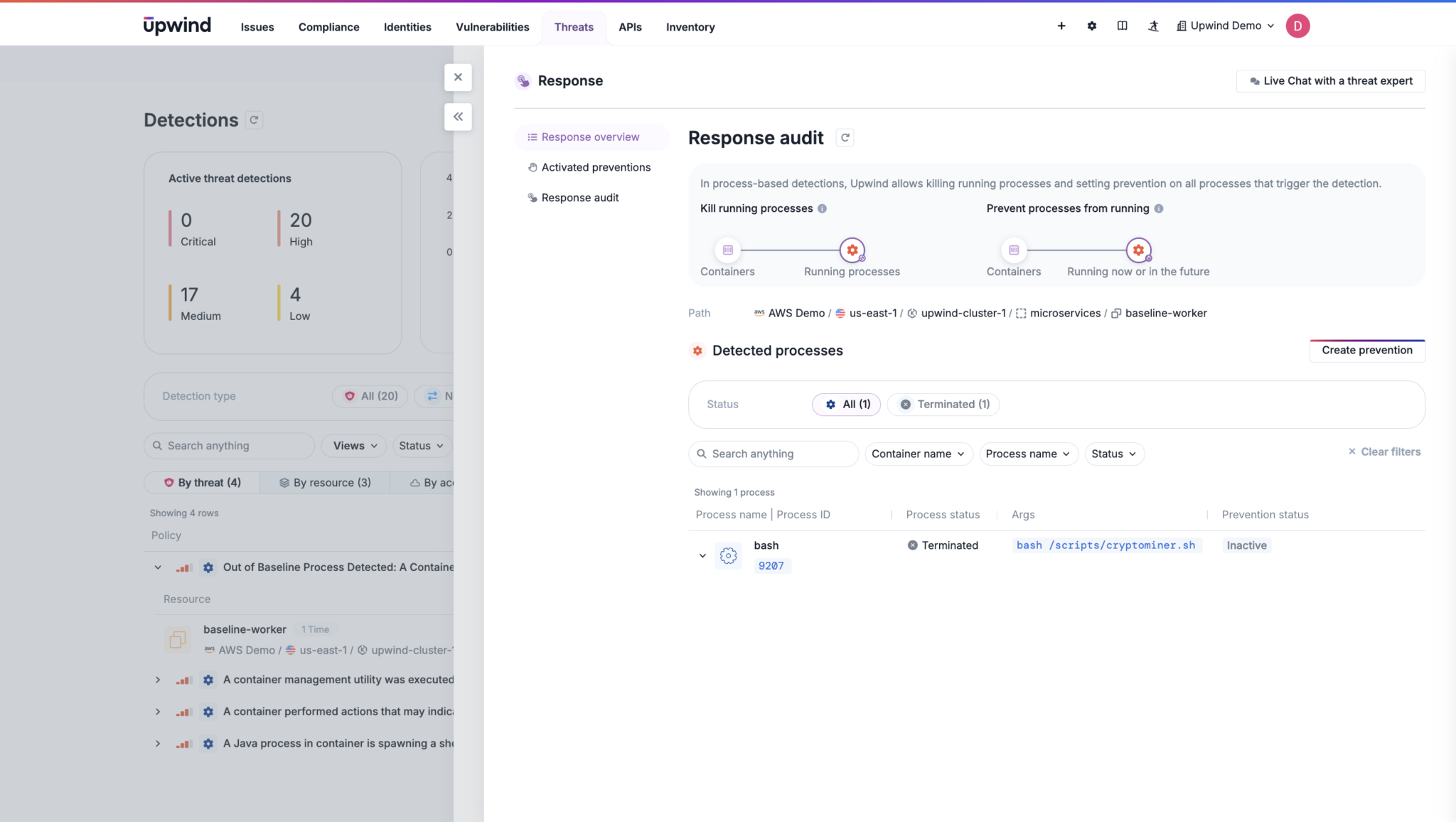Click the bash process gear icon
Image resolution: width=1456 pixels, height=822 pixels.
pyautogui.click(x=728, y=555)
